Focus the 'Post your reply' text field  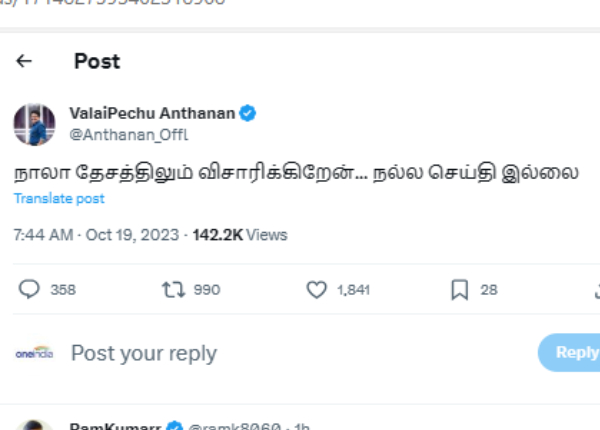pos(143,353)
